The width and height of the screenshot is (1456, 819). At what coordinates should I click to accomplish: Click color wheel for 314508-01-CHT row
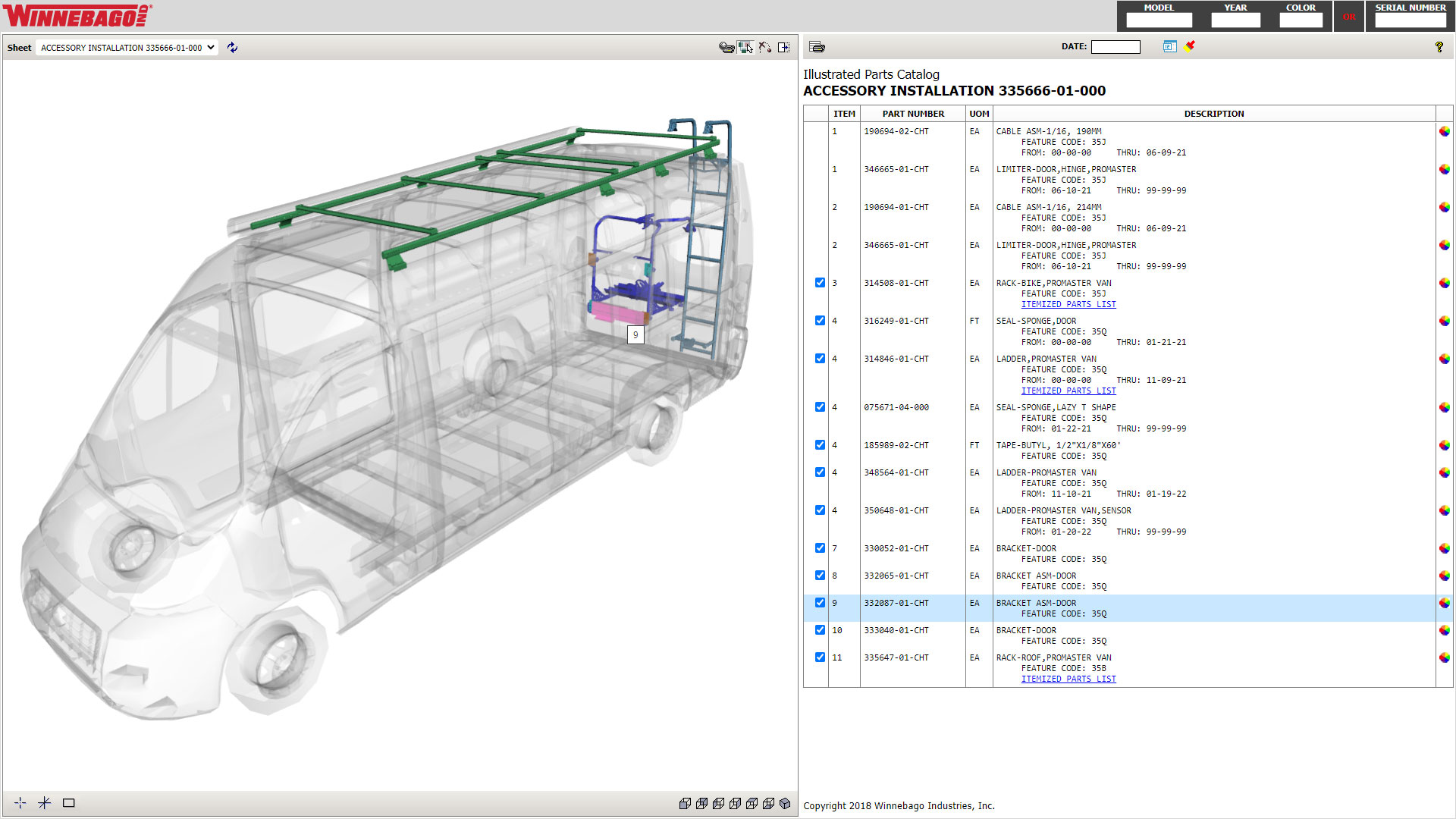(x=1444, y=283)
